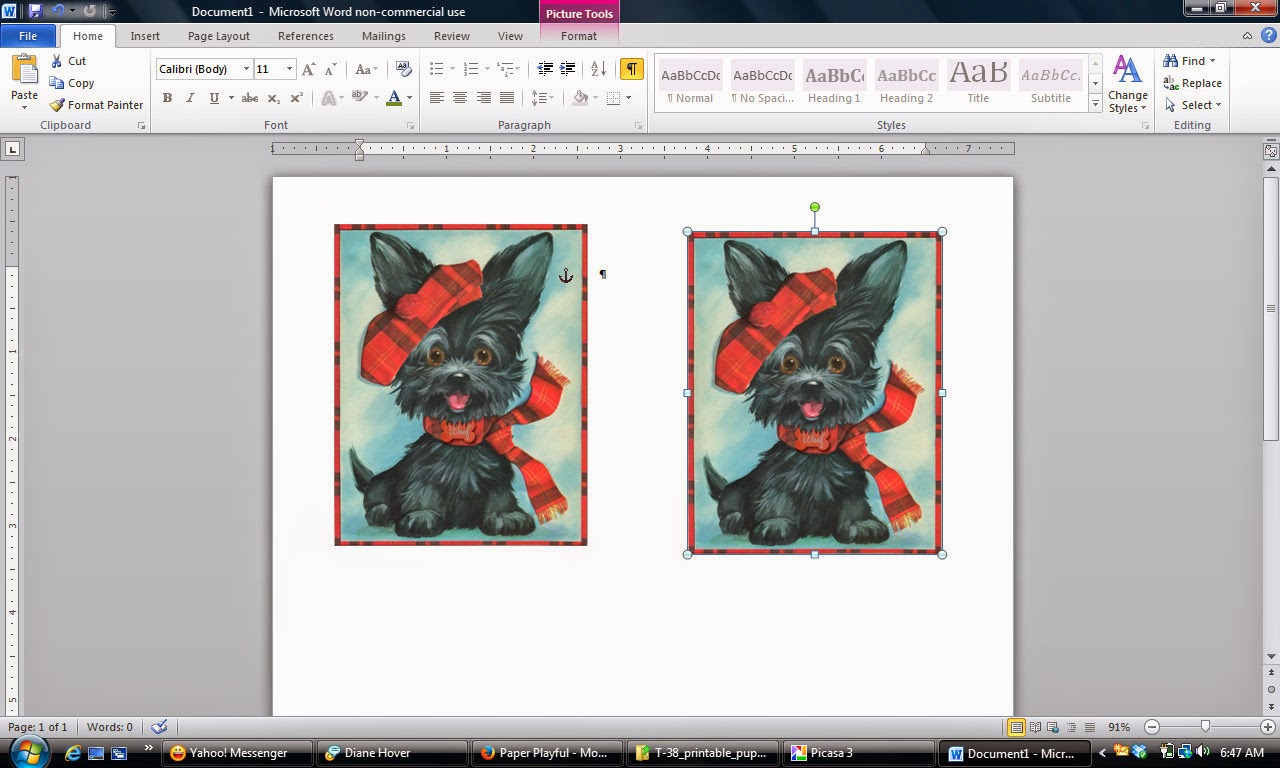Viewport: 1280px width, 768px height.
Task: Toggle Underline formatting
Action: 213,98
